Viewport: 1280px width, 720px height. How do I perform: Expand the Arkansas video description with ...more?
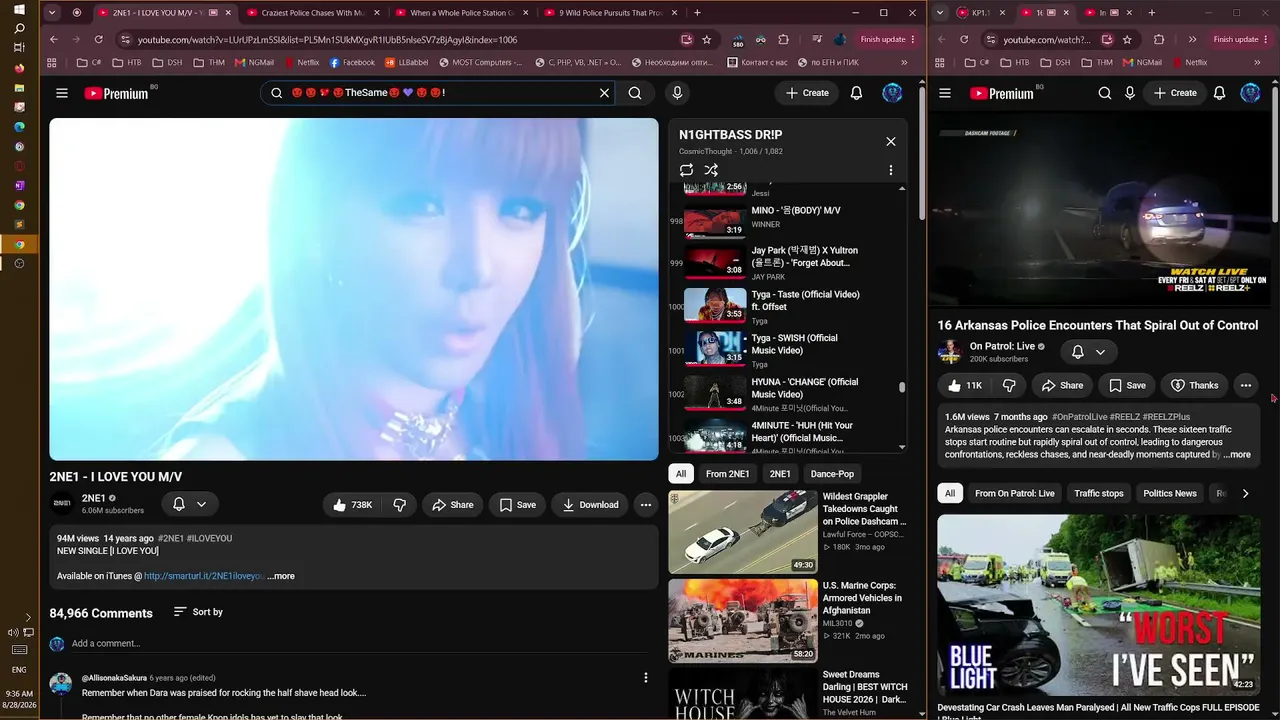[x=1238, y=455]
